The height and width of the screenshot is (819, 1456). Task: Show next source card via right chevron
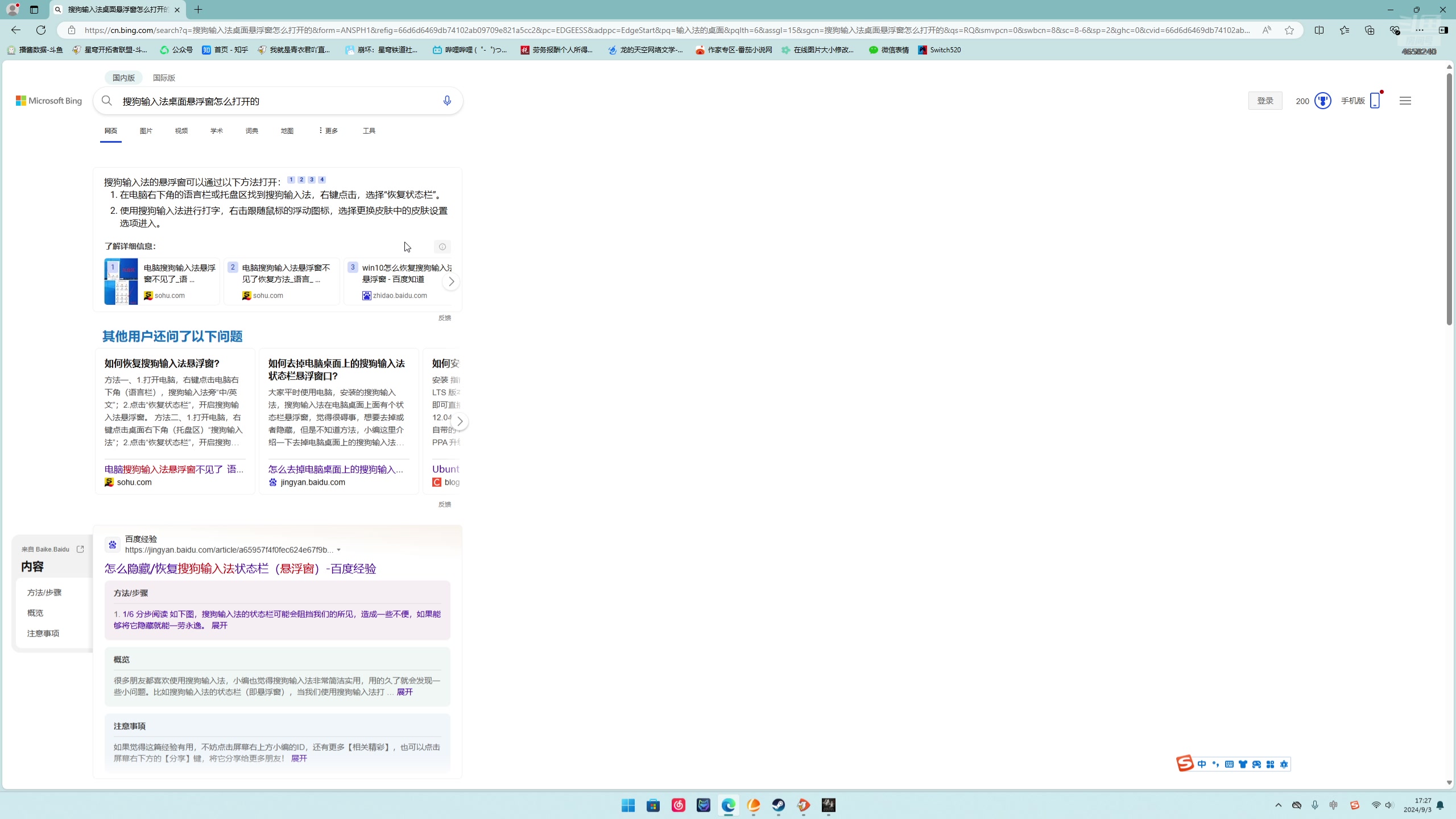tap(451, 282)
